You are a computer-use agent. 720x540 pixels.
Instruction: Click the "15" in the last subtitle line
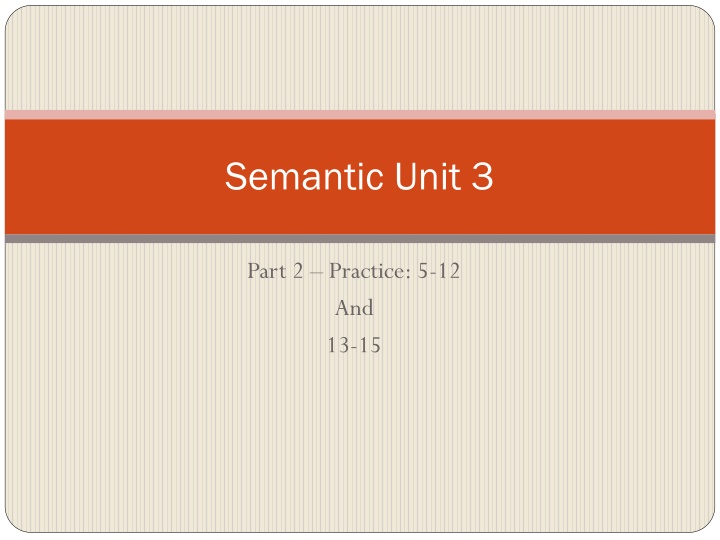tap(370, 345)
